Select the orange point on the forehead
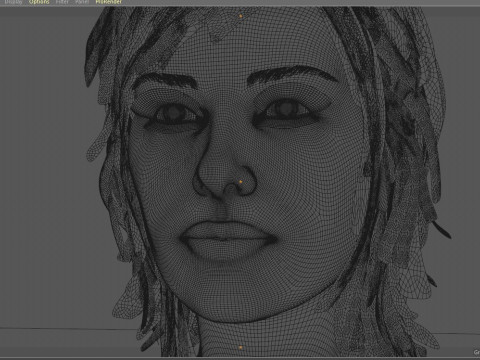Image resolution: width=480 pixels, height=360 pixels. [x=241, y=16]
